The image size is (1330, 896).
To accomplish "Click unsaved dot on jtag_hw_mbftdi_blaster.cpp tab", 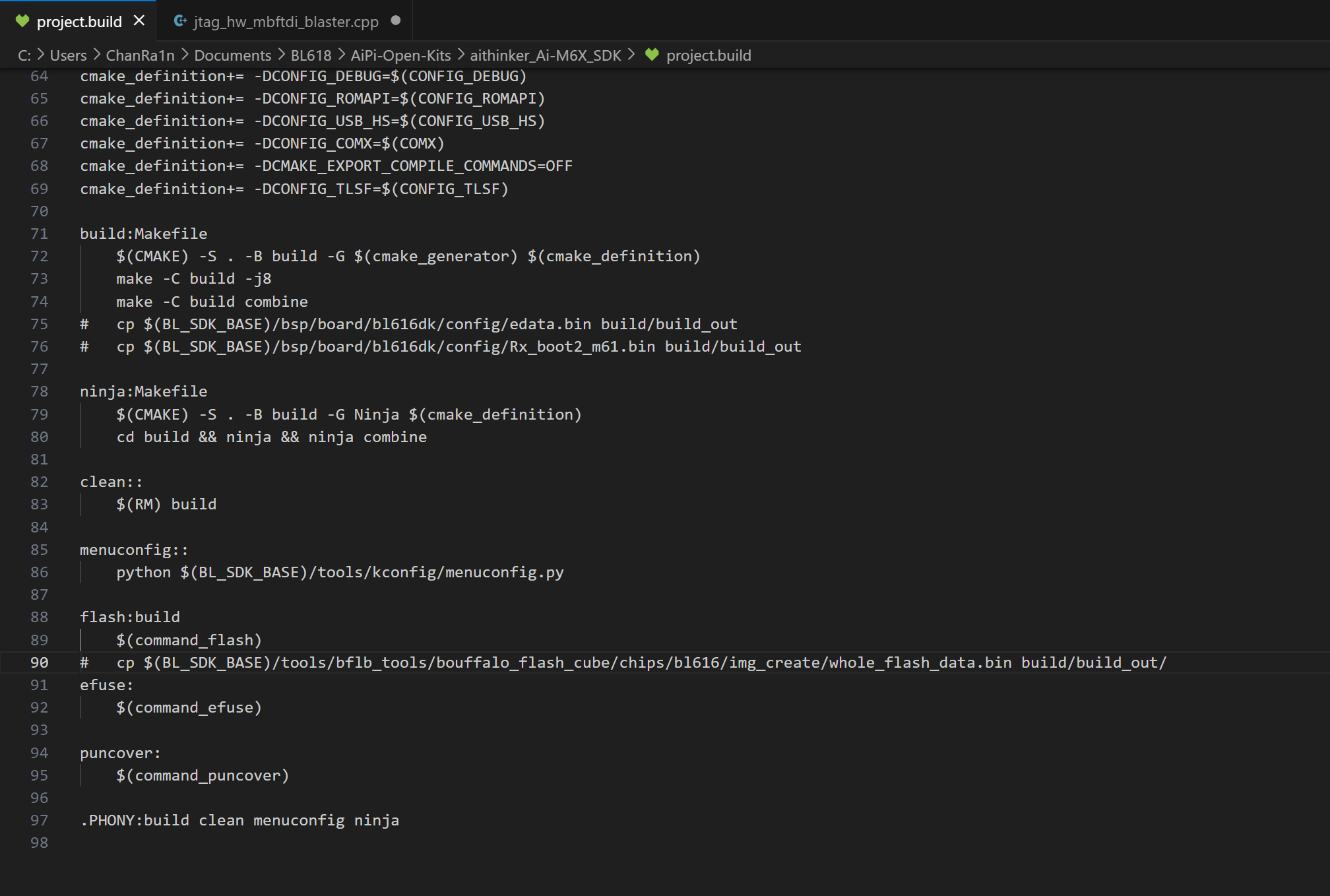I will 395,20.
